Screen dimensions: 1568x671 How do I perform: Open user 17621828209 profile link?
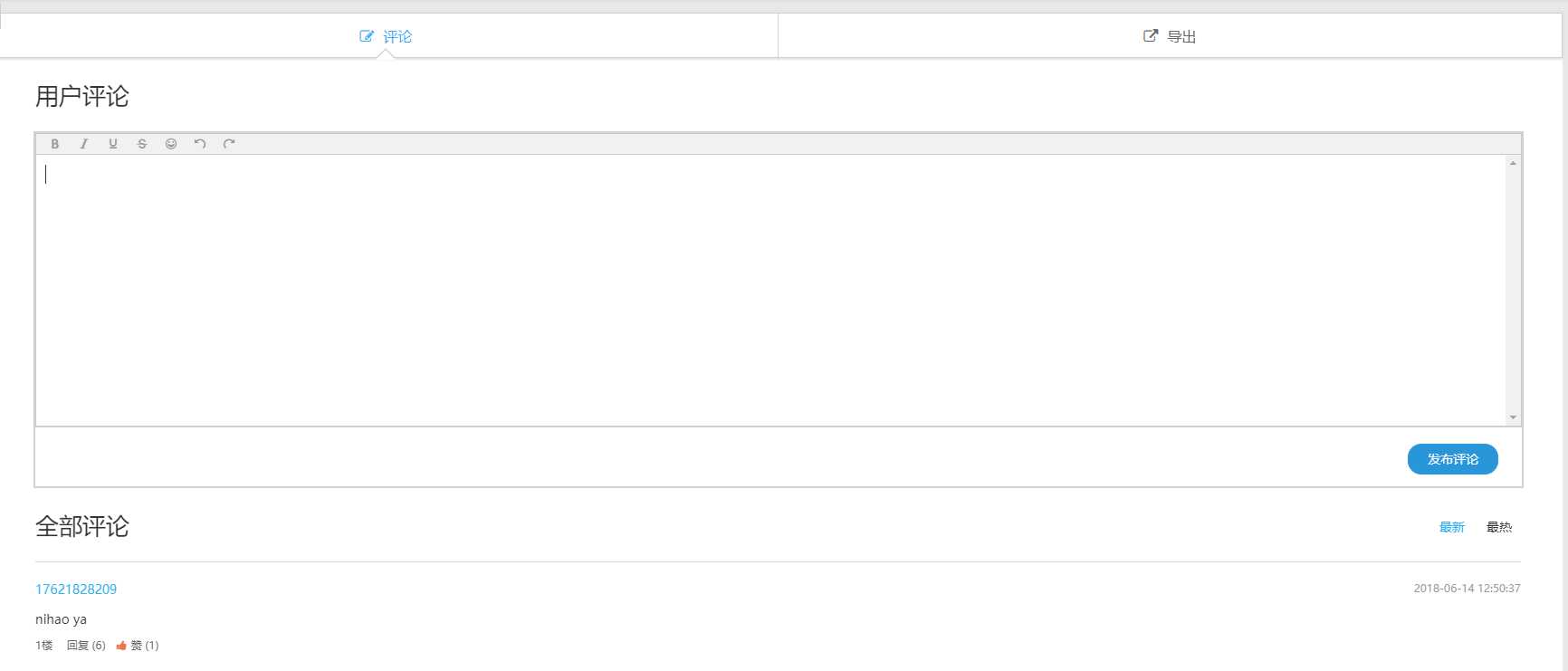[76, 590]
